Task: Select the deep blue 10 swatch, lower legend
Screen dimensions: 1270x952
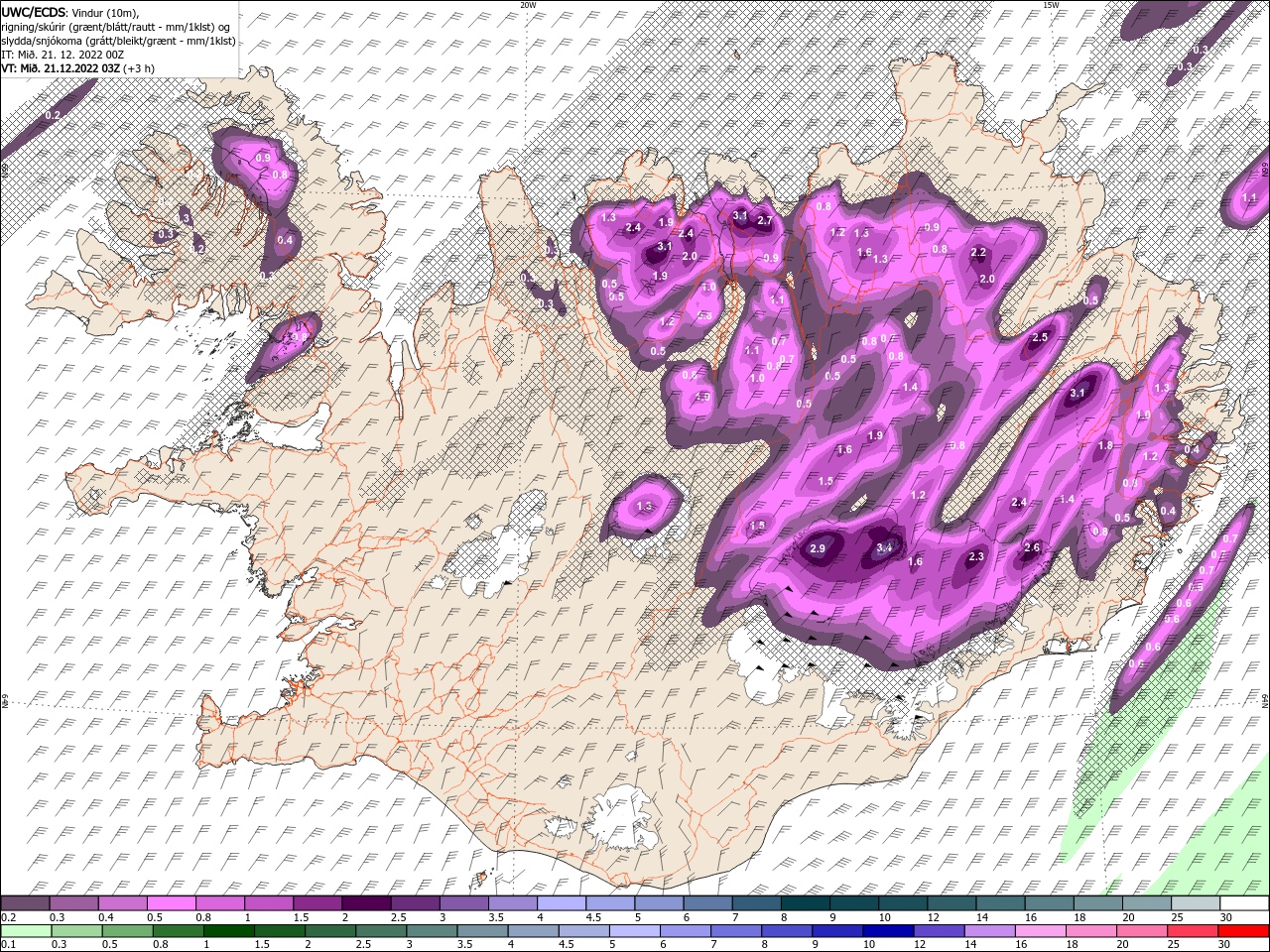Action: pos(888,931)
